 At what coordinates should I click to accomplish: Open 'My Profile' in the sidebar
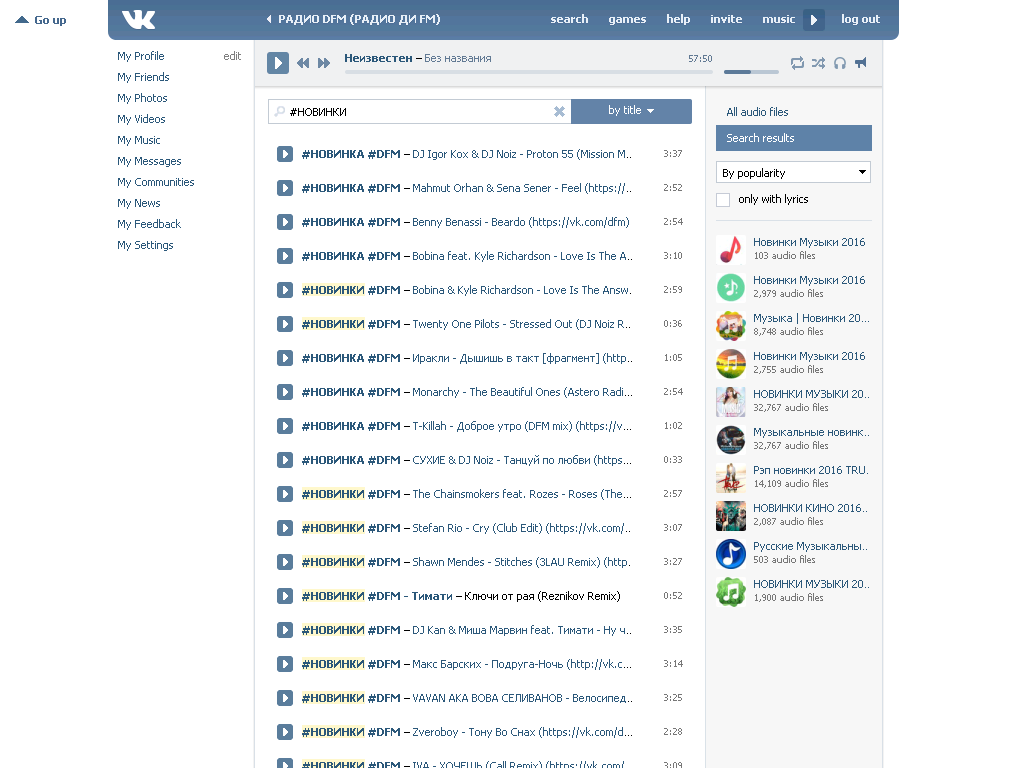click(x=140, y=56)
